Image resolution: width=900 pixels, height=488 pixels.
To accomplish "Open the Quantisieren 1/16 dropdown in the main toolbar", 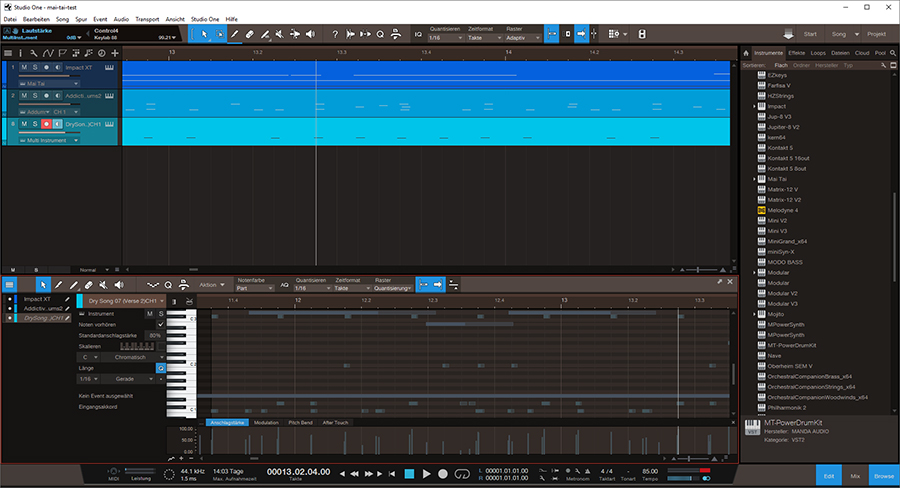I will pyautogui.click(x=445, y=38).
